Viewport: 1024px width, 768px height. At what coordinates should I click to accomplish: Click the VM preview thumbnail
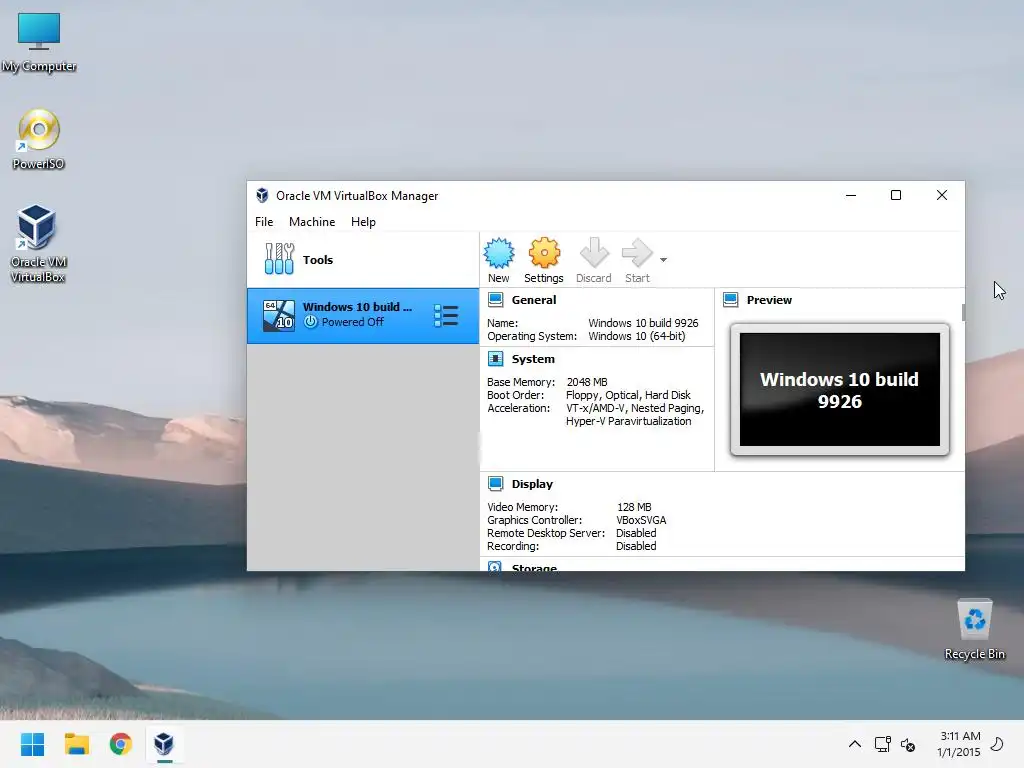840,390
